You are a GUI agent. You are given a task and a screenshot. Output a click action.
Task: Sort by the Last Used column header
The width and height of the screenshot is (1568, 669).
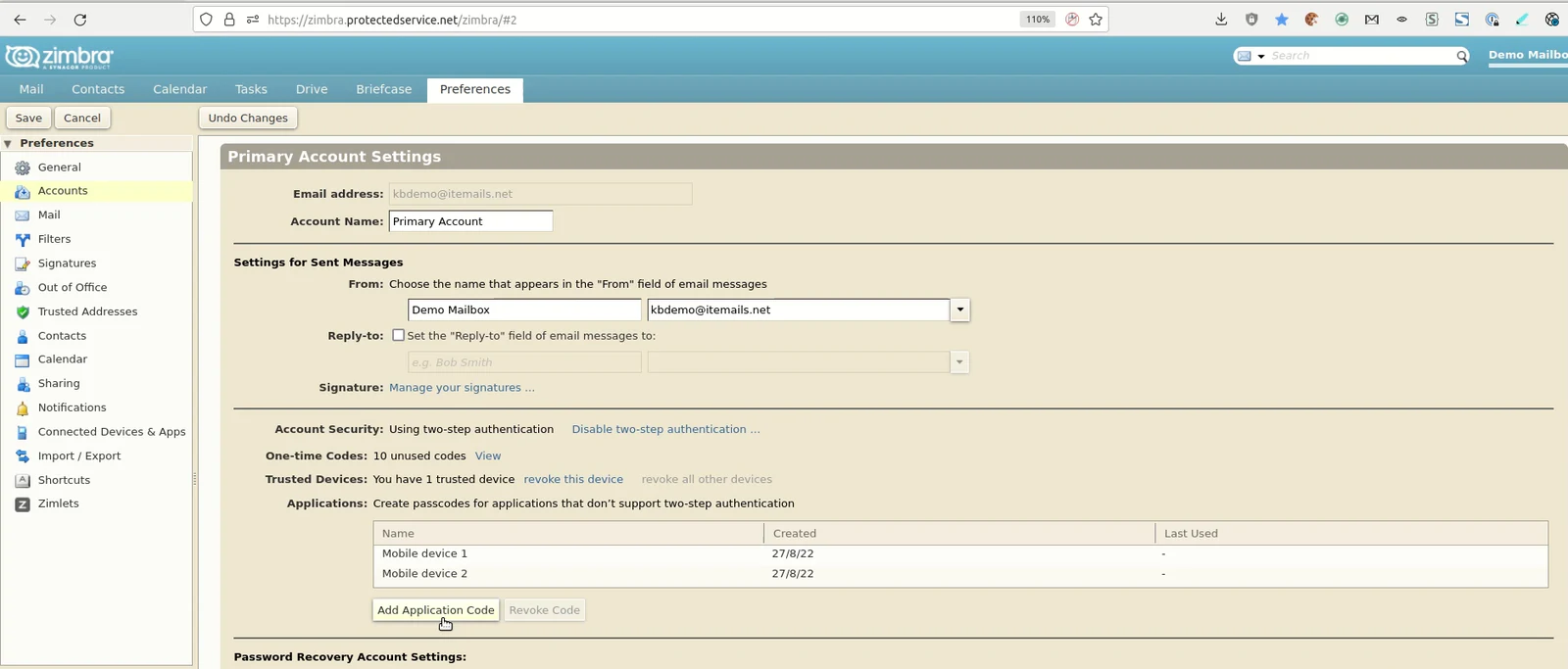(1351, 534)
